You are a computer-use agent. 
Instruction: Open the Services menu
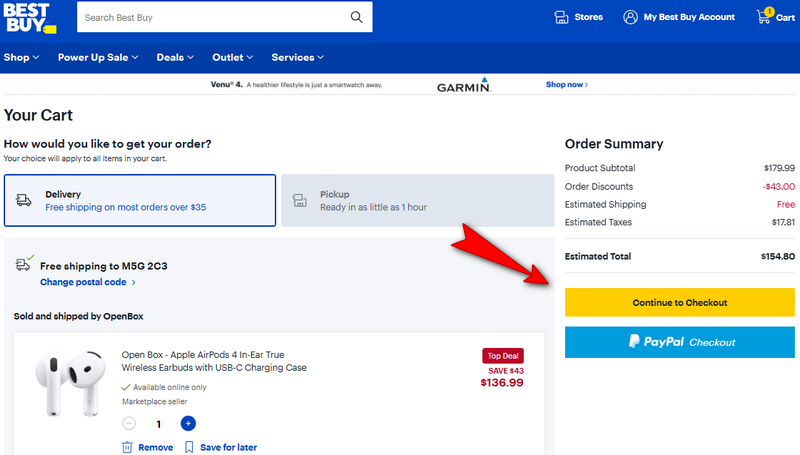pos(298,57)
